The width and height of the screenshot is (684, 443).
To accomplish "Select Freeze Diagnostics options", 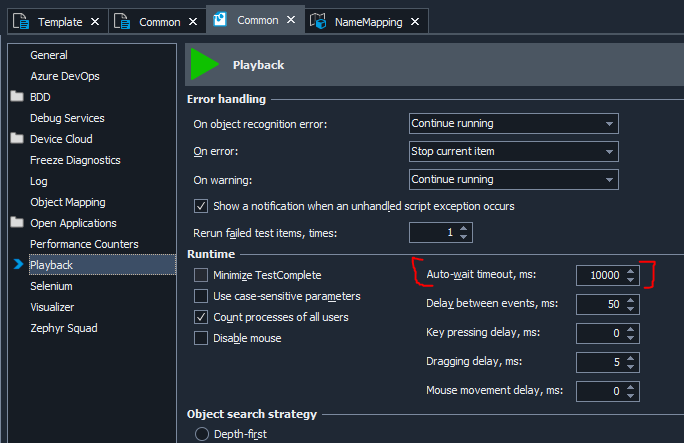I will [75, 160].
